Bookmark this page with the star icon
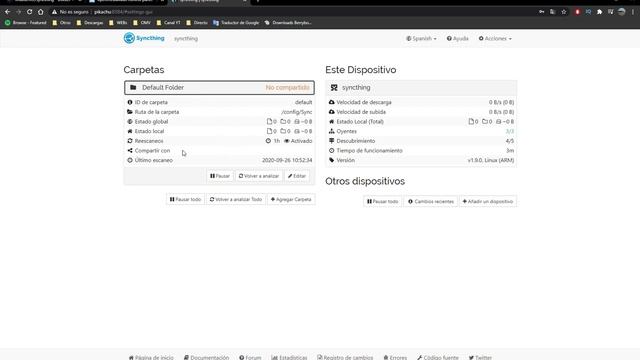This screenshot has height=360, width=640. click(564, 12)
